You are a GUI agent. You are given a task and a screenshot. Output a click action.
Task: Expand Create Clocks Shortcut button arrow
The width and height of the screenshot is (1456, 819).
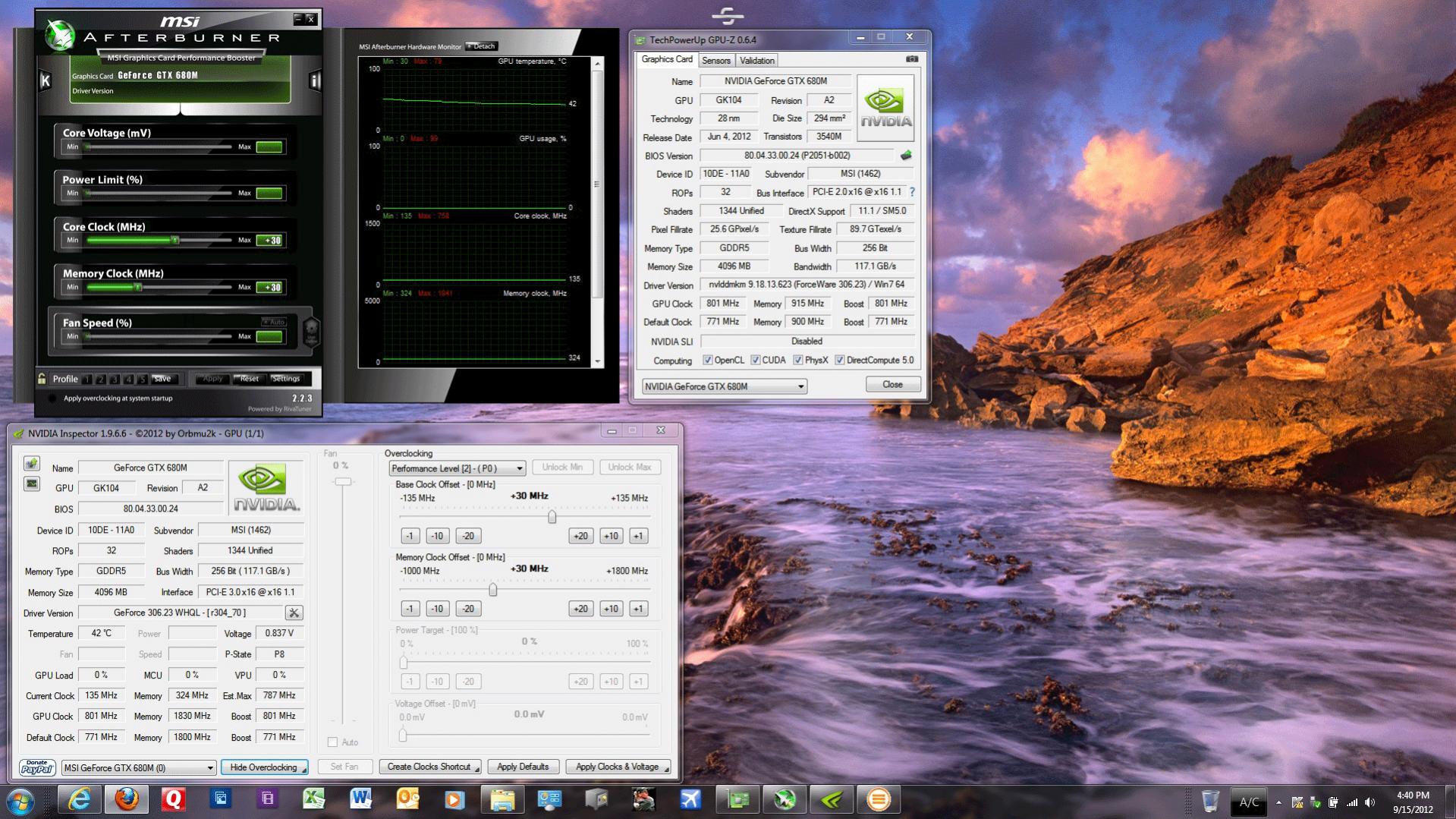click(x=477, y=770)
